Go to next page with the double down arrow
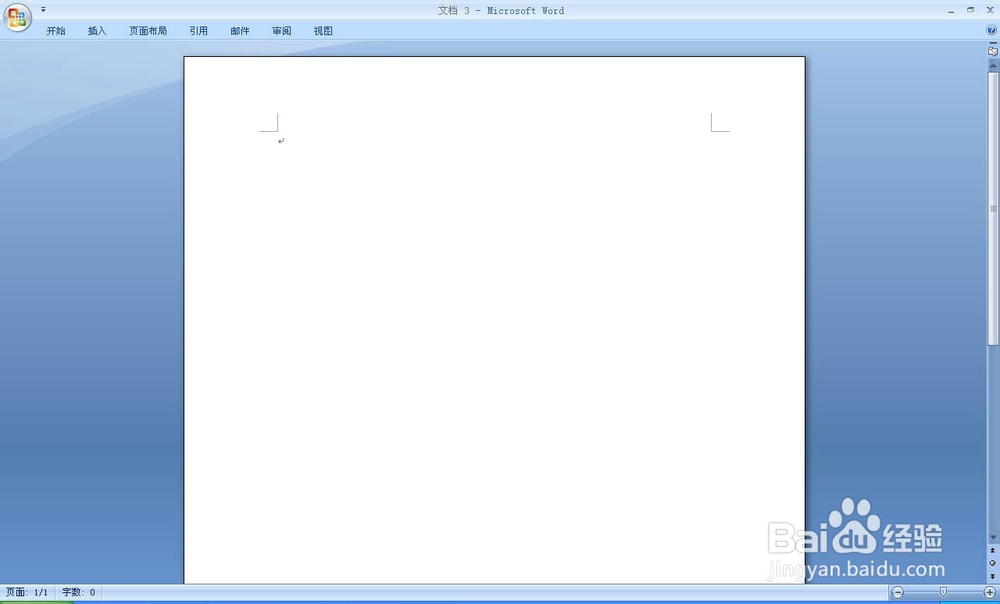The width and height of the screenshot is (1000, 604). (992, 576)
